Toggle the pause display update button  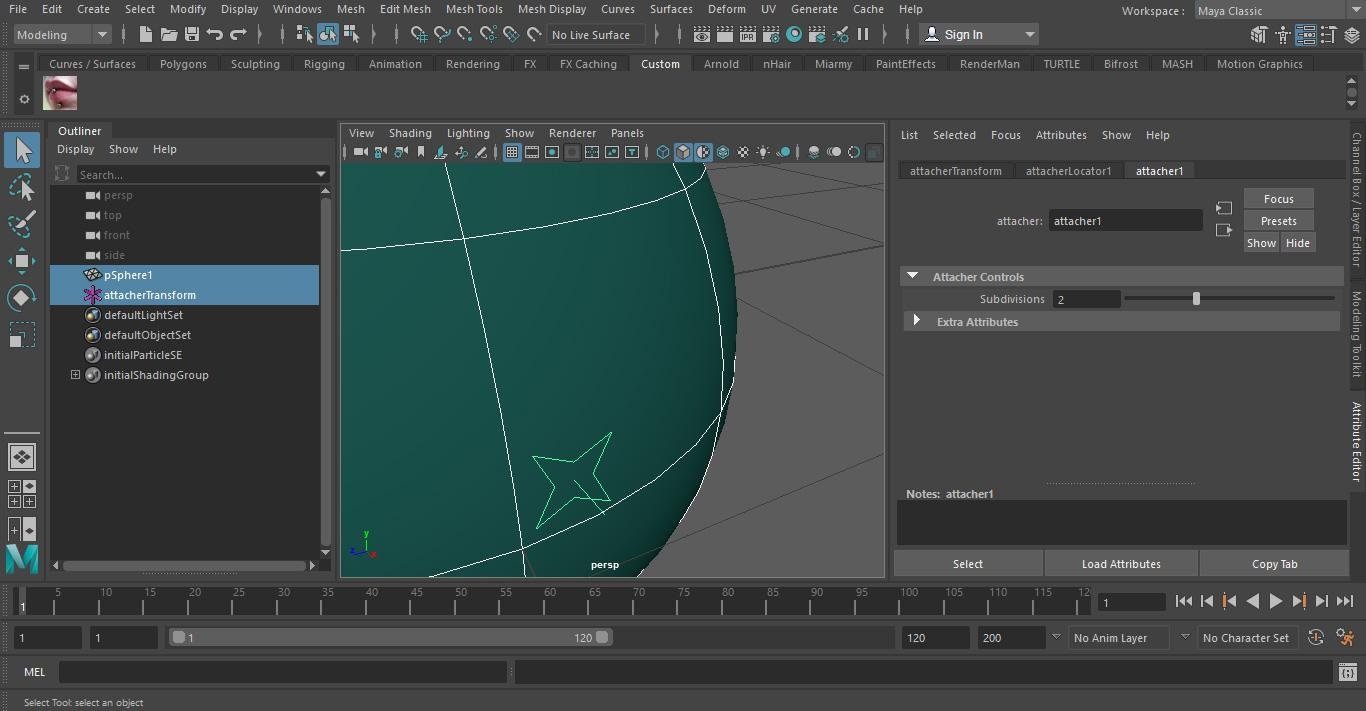tap(862, 35)
